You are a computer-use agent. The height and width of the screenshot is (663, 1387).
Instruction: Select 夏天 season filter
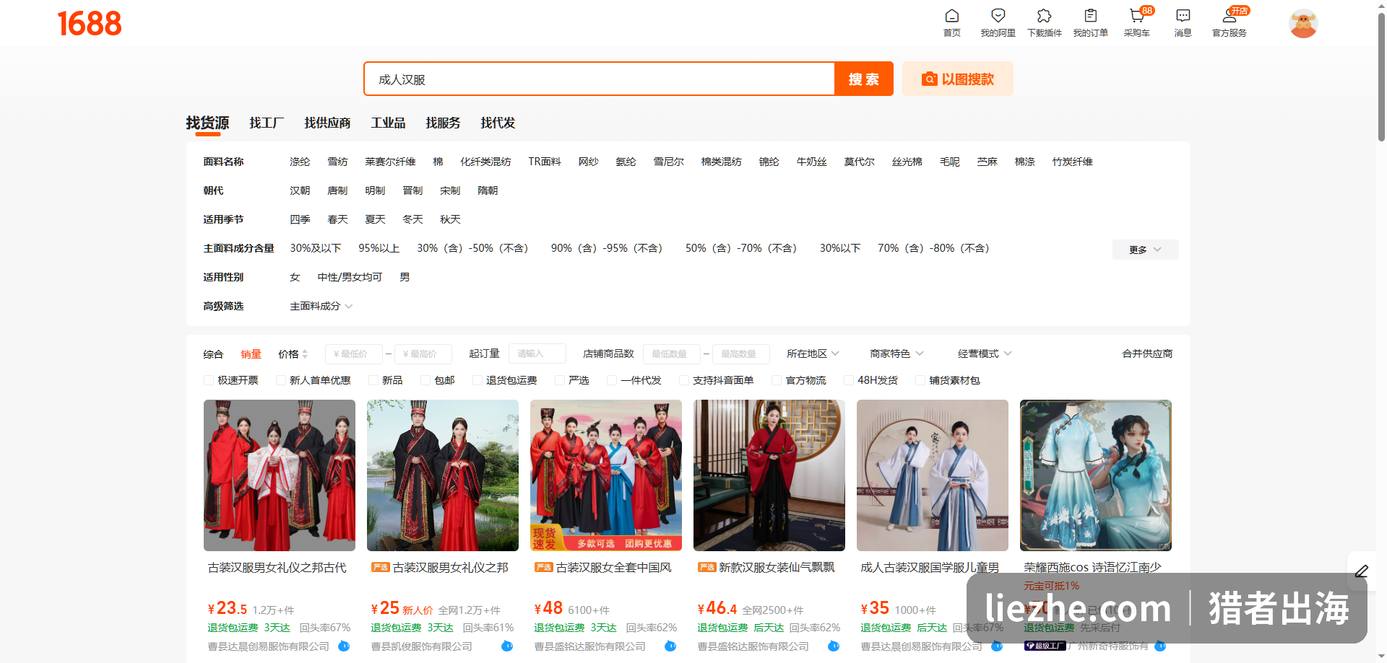coord(375,219)
